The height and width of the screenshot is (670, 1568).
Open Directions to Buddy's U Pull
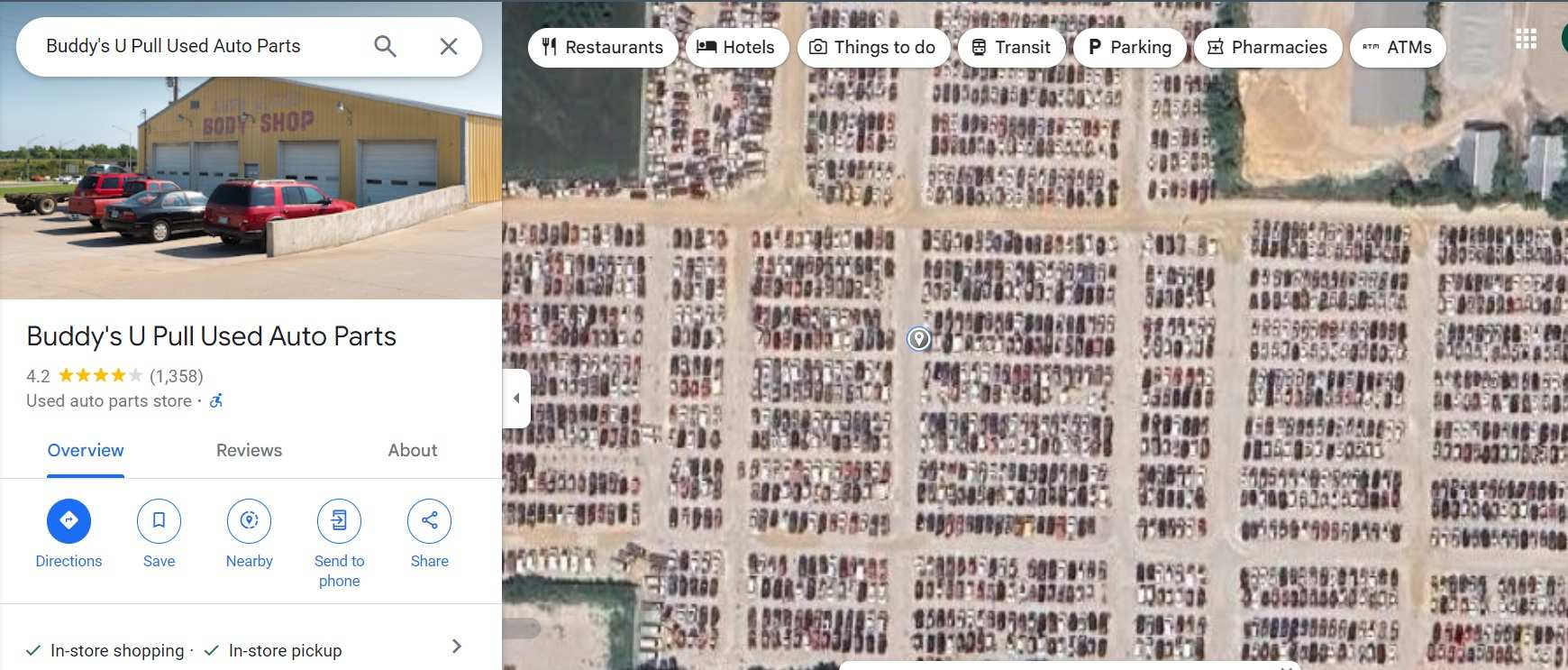(68, 520)
